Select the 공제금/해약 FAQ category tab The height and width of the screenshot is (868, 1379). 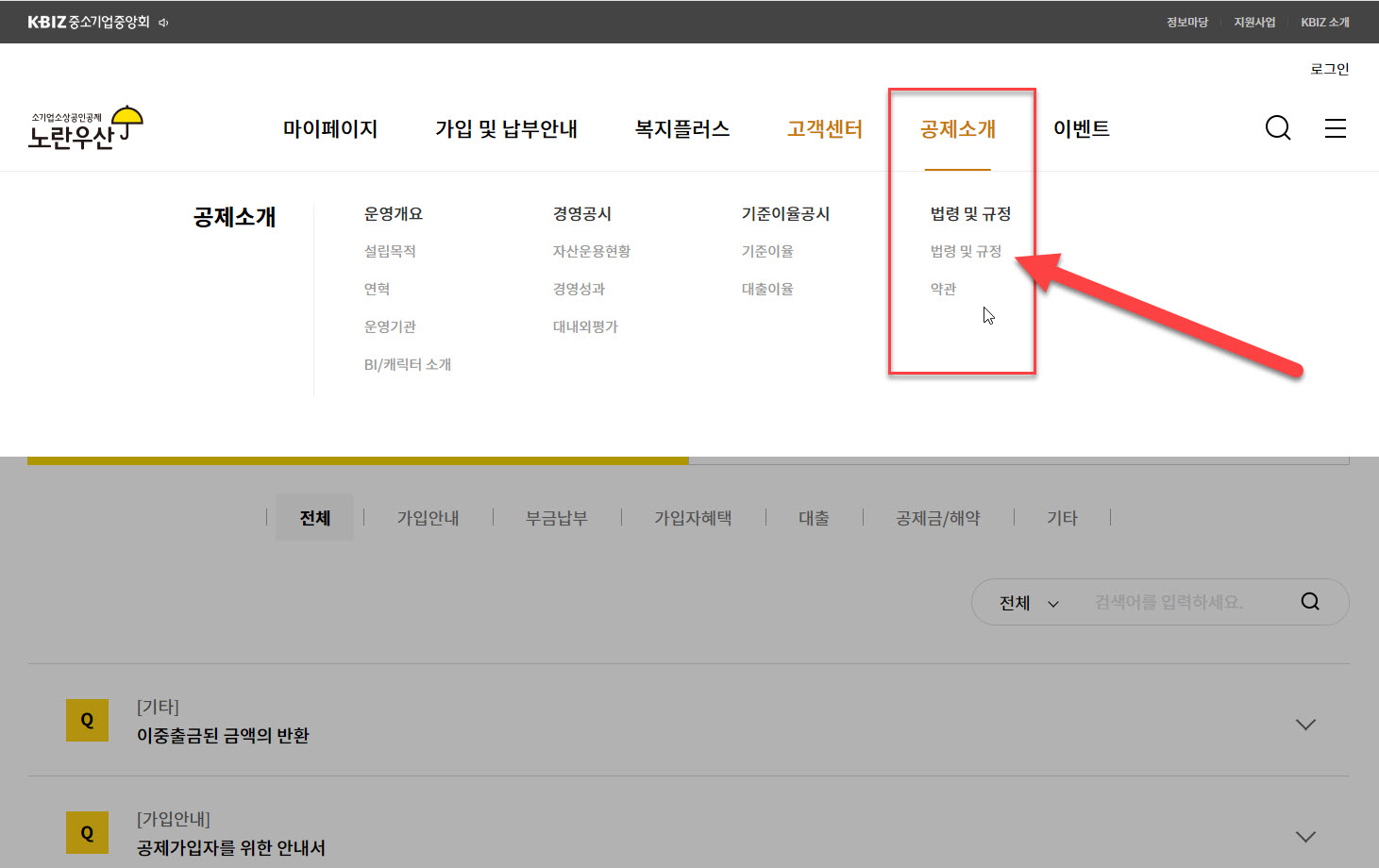point(938,518)
